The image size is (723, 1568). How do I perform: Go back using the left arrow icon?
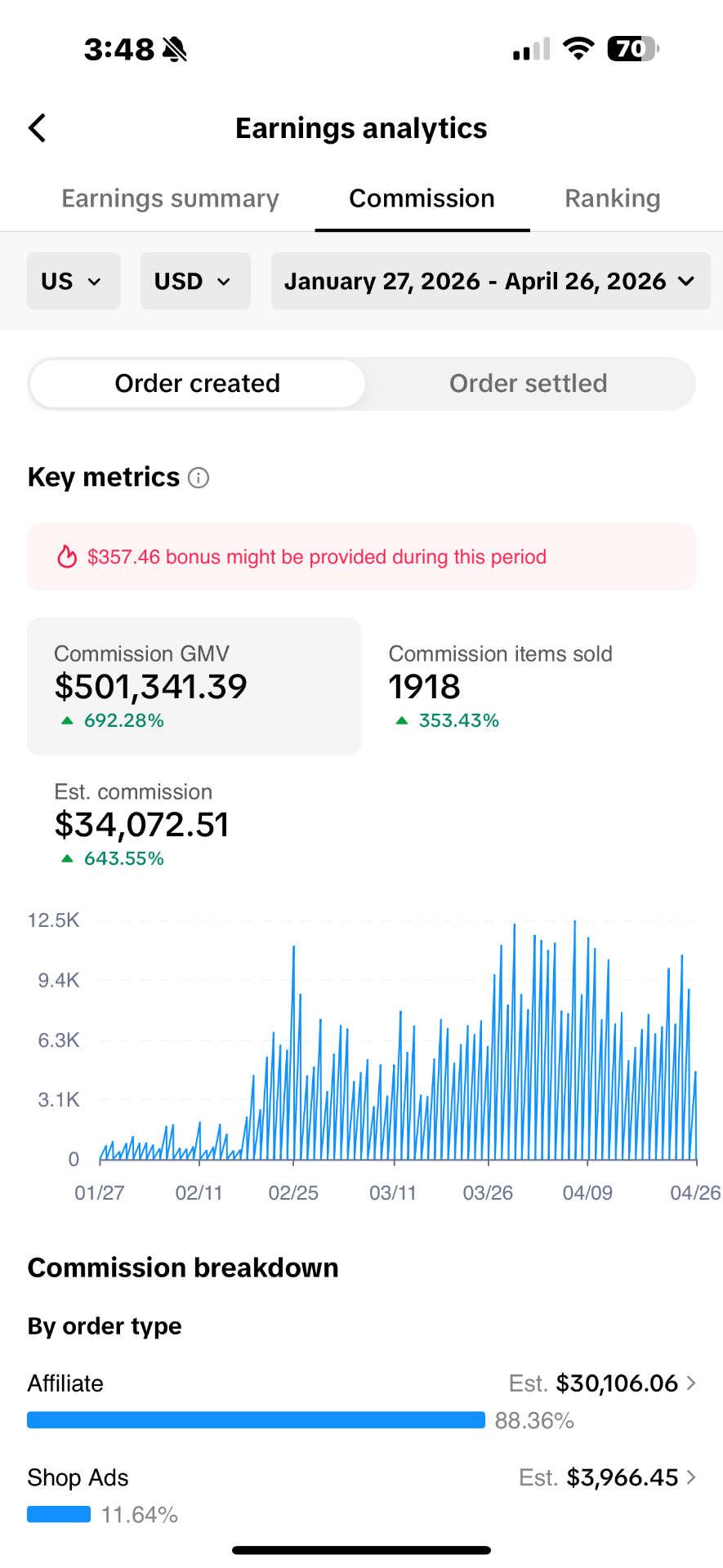click(x=38, y=128)
